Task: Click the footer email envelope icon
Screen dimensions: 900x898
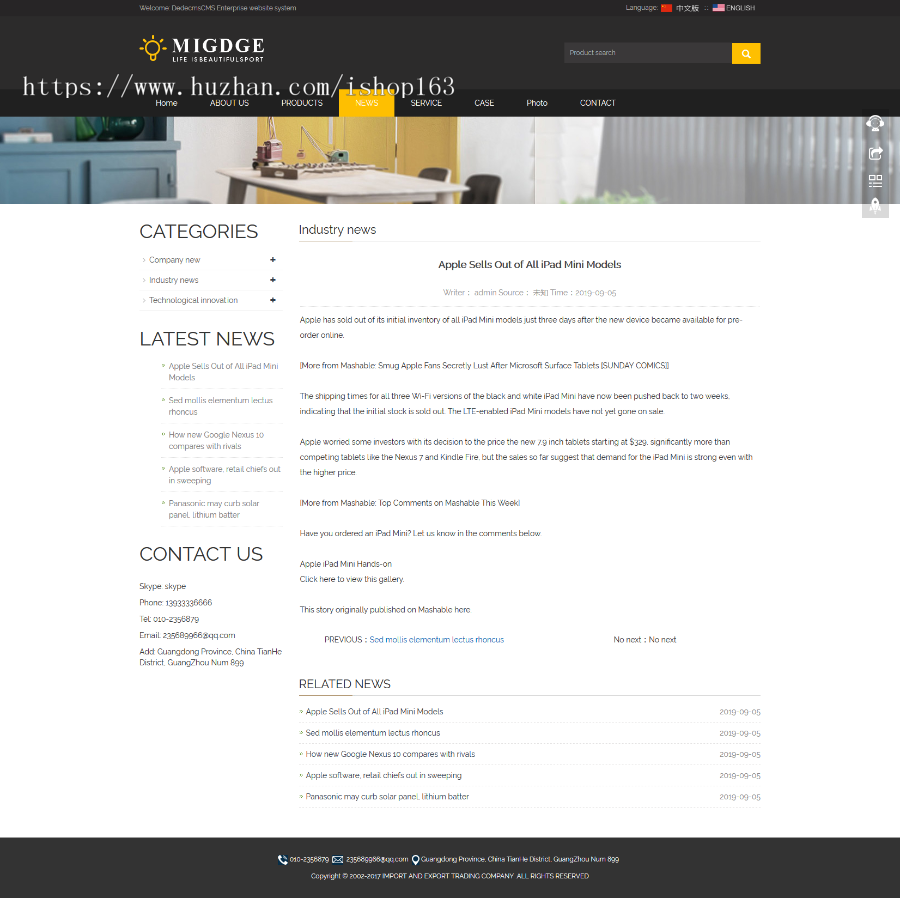Action: tap(338, 860)
